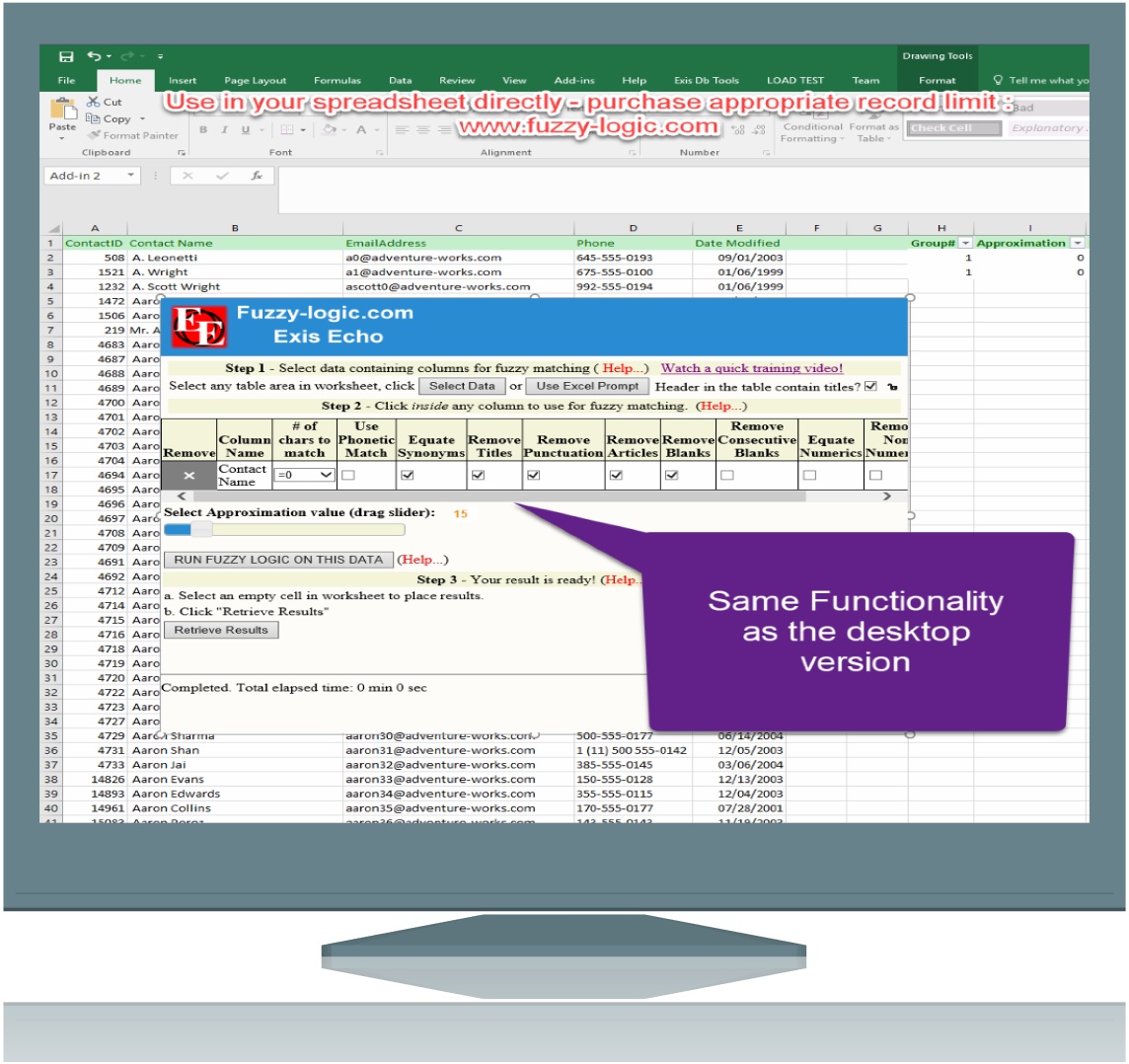Click the Increase Decimal icon

tap(738, 130)
